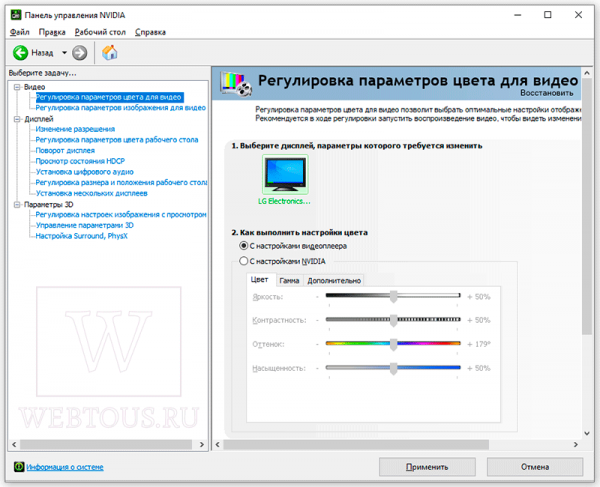
Task: Open 'Настройка Surround, PhysX' task
Action: pos(82,236)
